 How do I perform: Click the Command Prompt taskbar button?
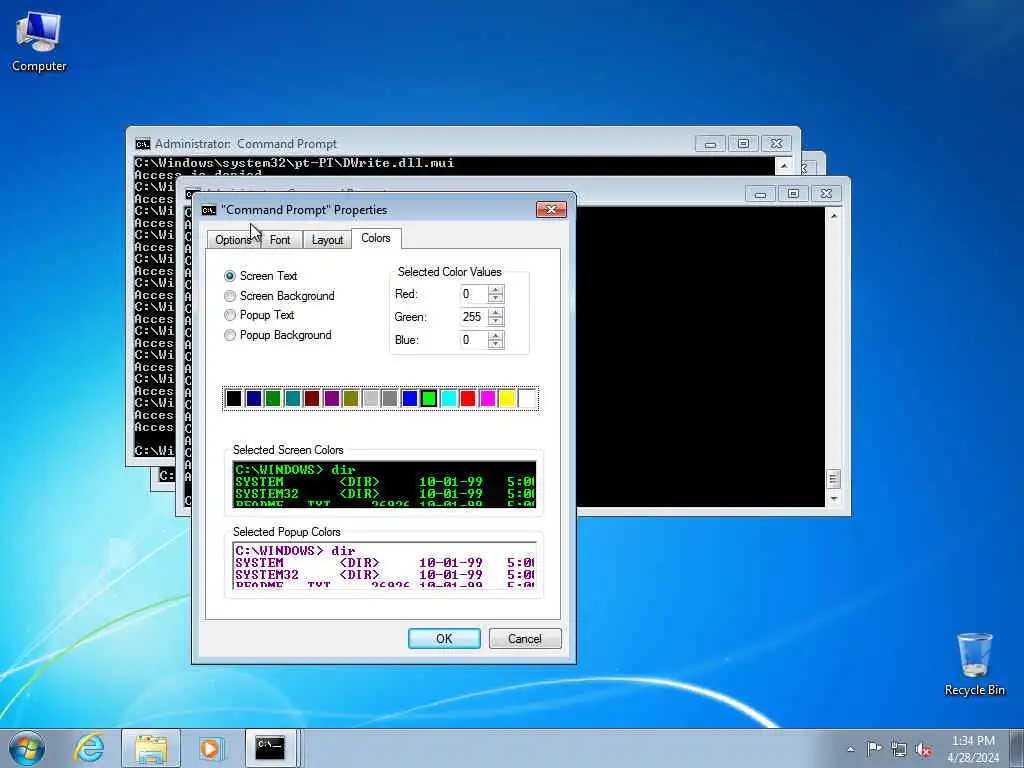pos(270,748)
